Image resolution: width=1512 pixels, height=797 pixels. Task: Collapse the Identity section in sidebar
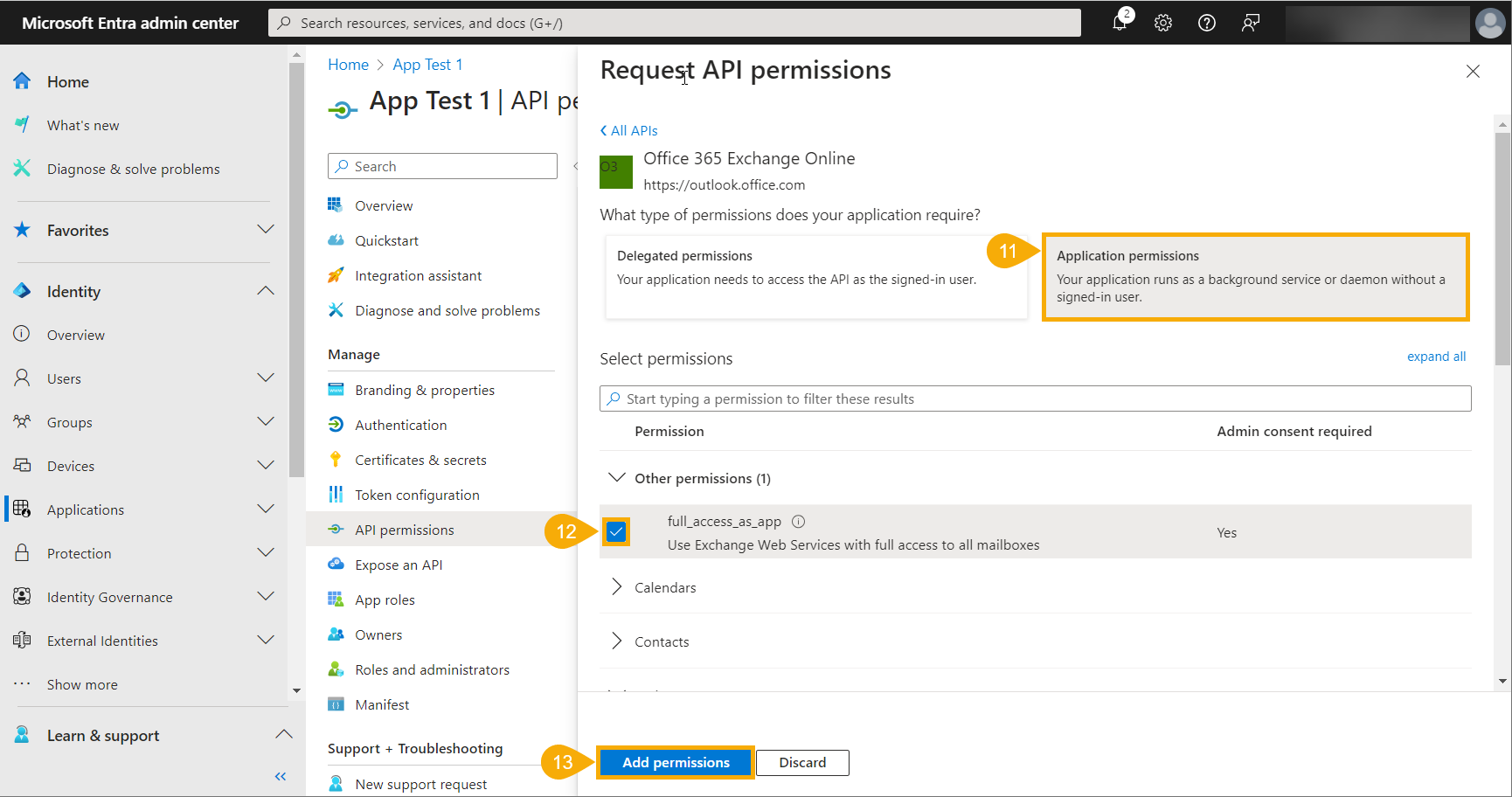265,290
